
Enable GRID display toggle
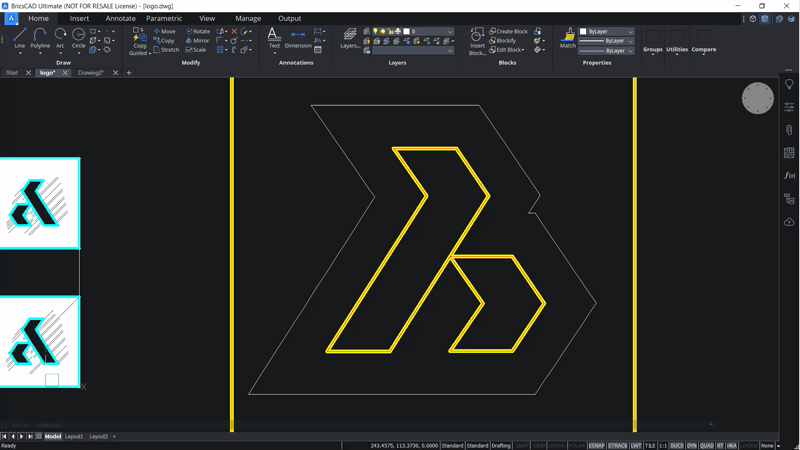point(539,445)
